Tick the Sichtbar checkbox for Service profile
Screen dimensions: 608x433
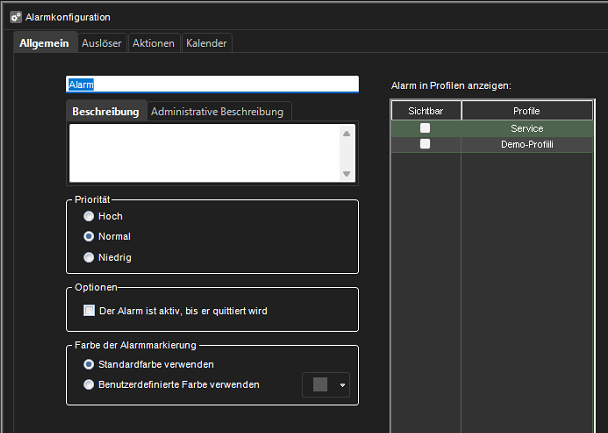click(x=425, y=128)
